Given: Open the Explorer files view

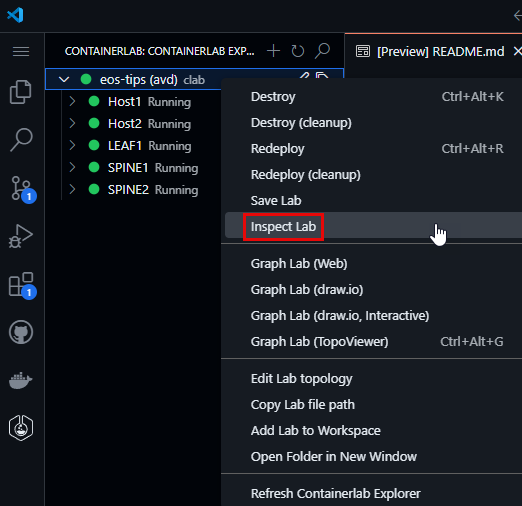Looking at the screenshot, I should click(x=21, y=92).
